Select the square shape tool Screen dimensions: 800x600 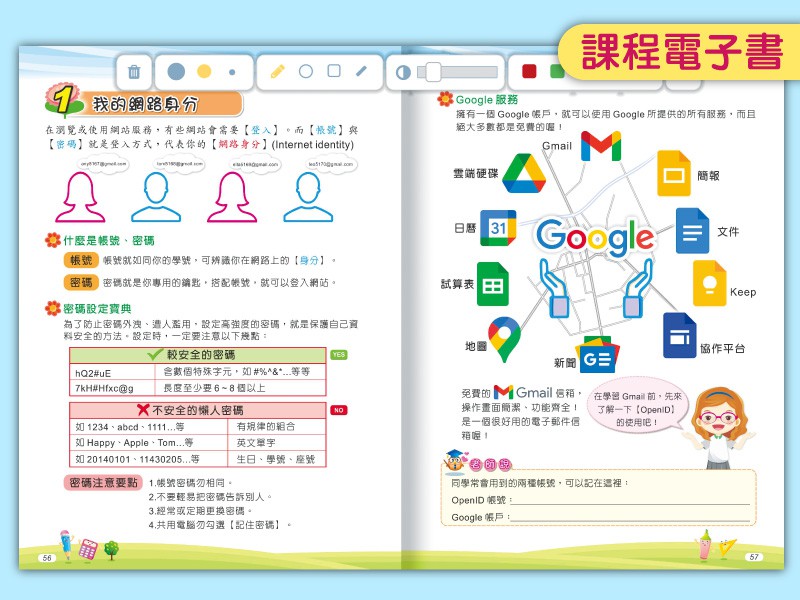point(334,72)
